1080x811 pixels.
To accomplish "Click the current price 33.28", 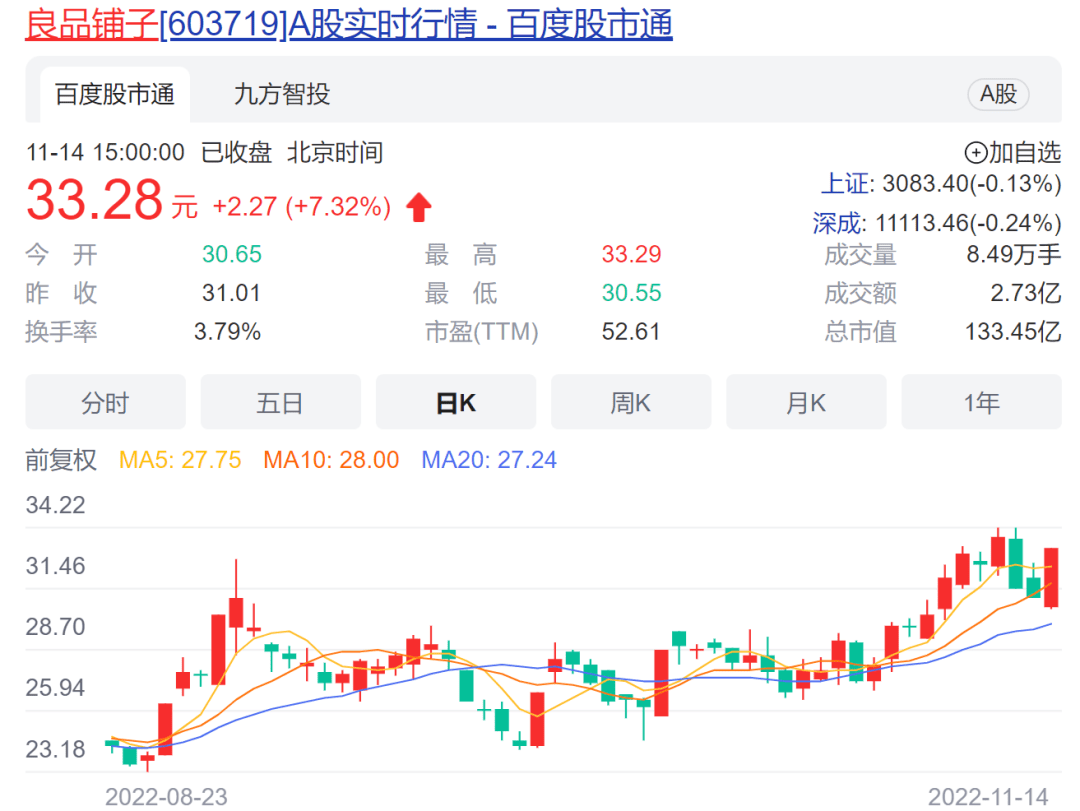I will (94, 201).
